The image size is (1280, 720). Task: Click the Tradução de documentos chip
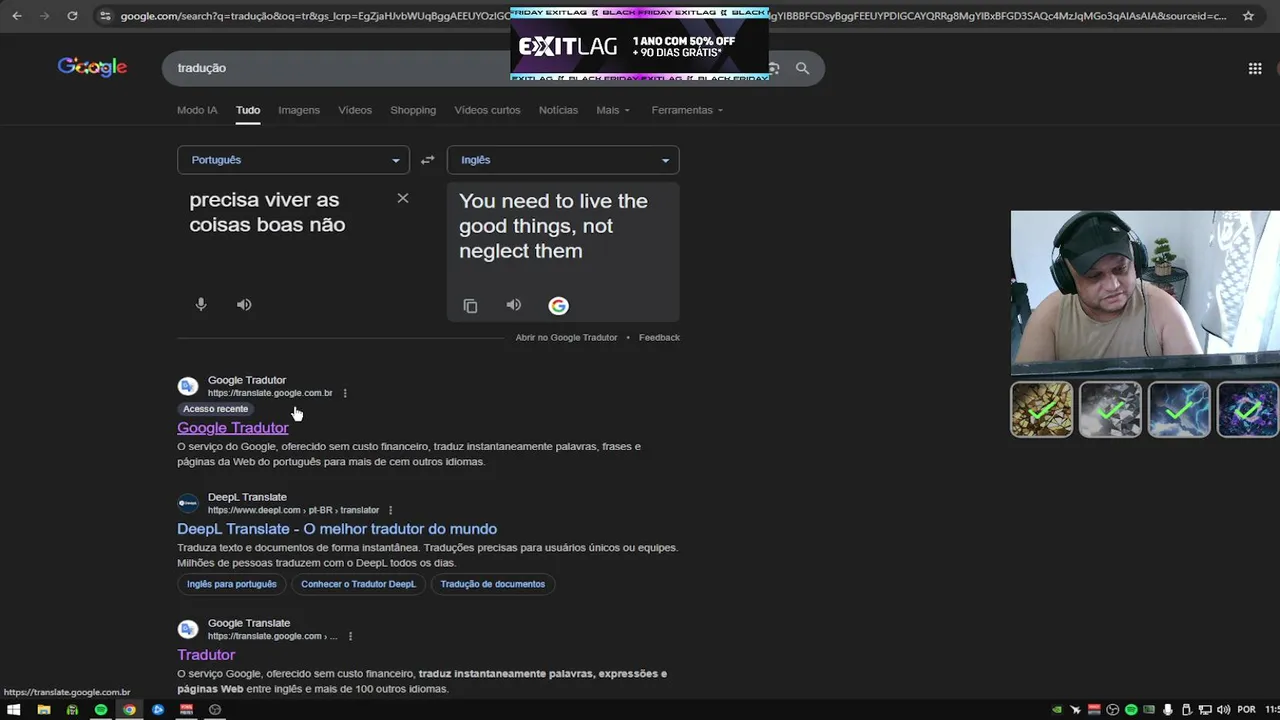point(493,584)
